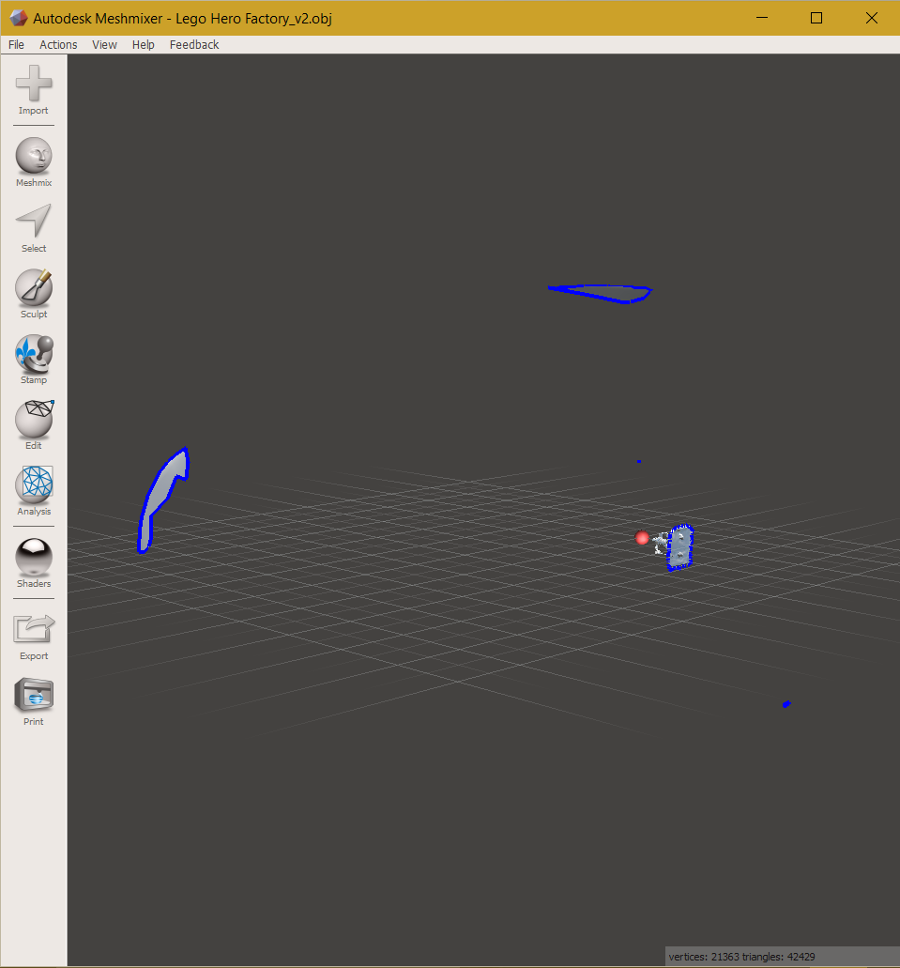
Task: Click the Meshmixer app icon in title bar
Action: point(19,18)
